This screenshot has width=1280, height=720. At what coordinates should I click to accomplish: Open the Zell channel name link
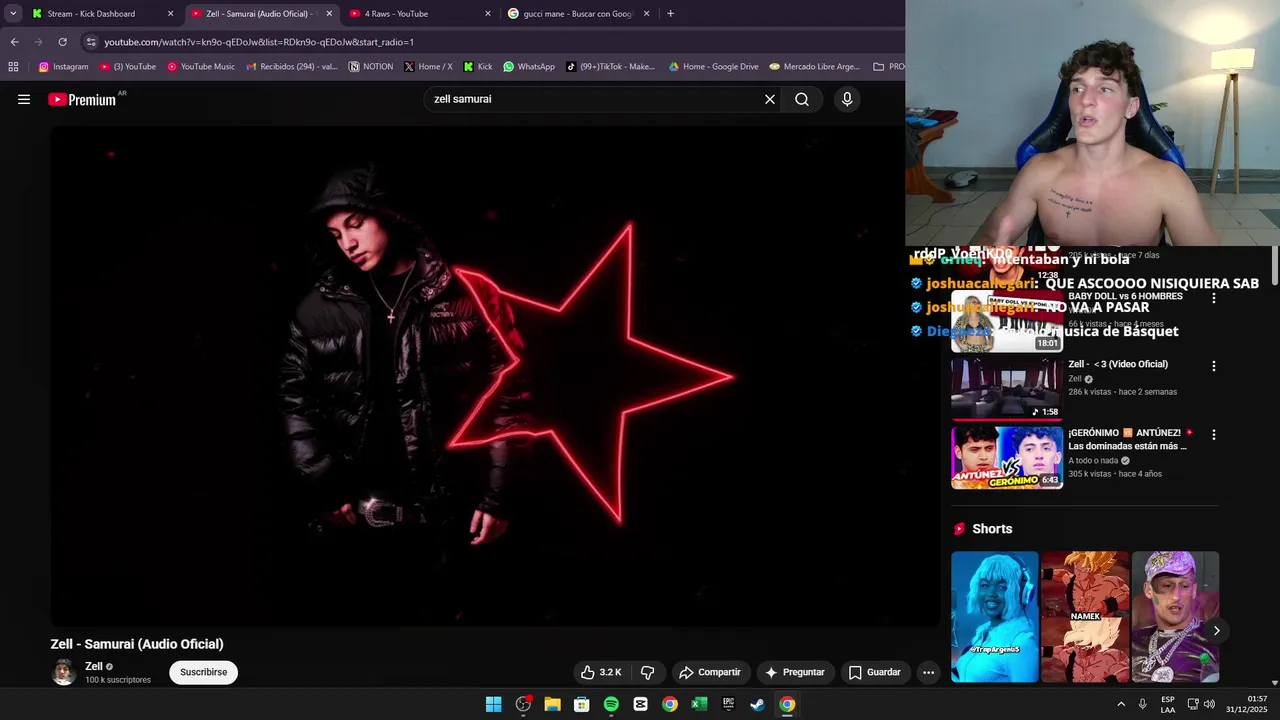click(x=94, y=666)
